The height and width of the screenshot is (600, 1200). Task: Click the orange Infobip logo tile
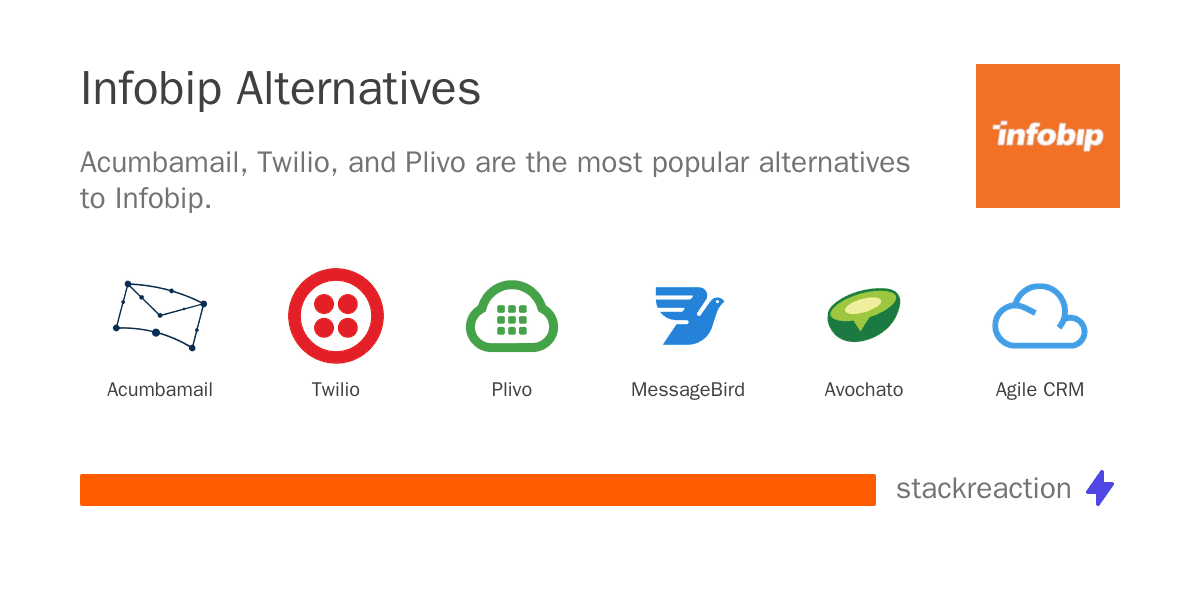coord(1048,136)
